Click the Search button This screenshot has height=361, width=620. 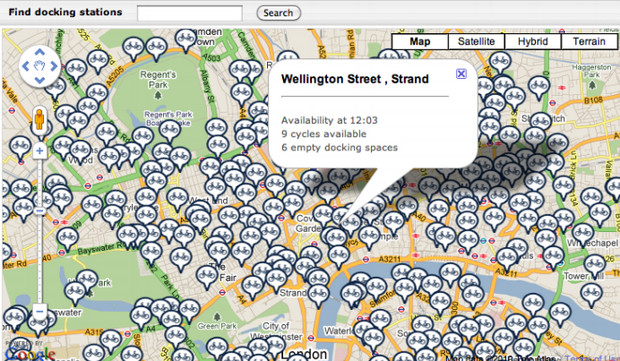278,13
